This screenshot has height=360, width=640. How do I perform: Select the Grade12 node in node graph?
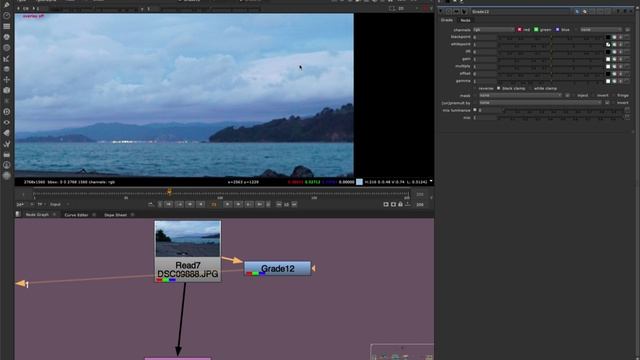[x=278, y=269]
